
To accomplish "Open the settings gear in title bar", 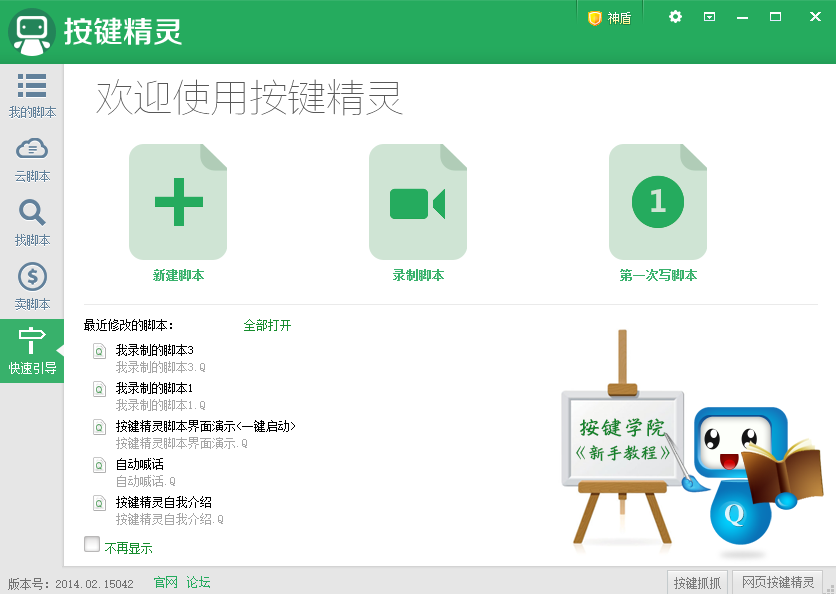I will [676, 17].
